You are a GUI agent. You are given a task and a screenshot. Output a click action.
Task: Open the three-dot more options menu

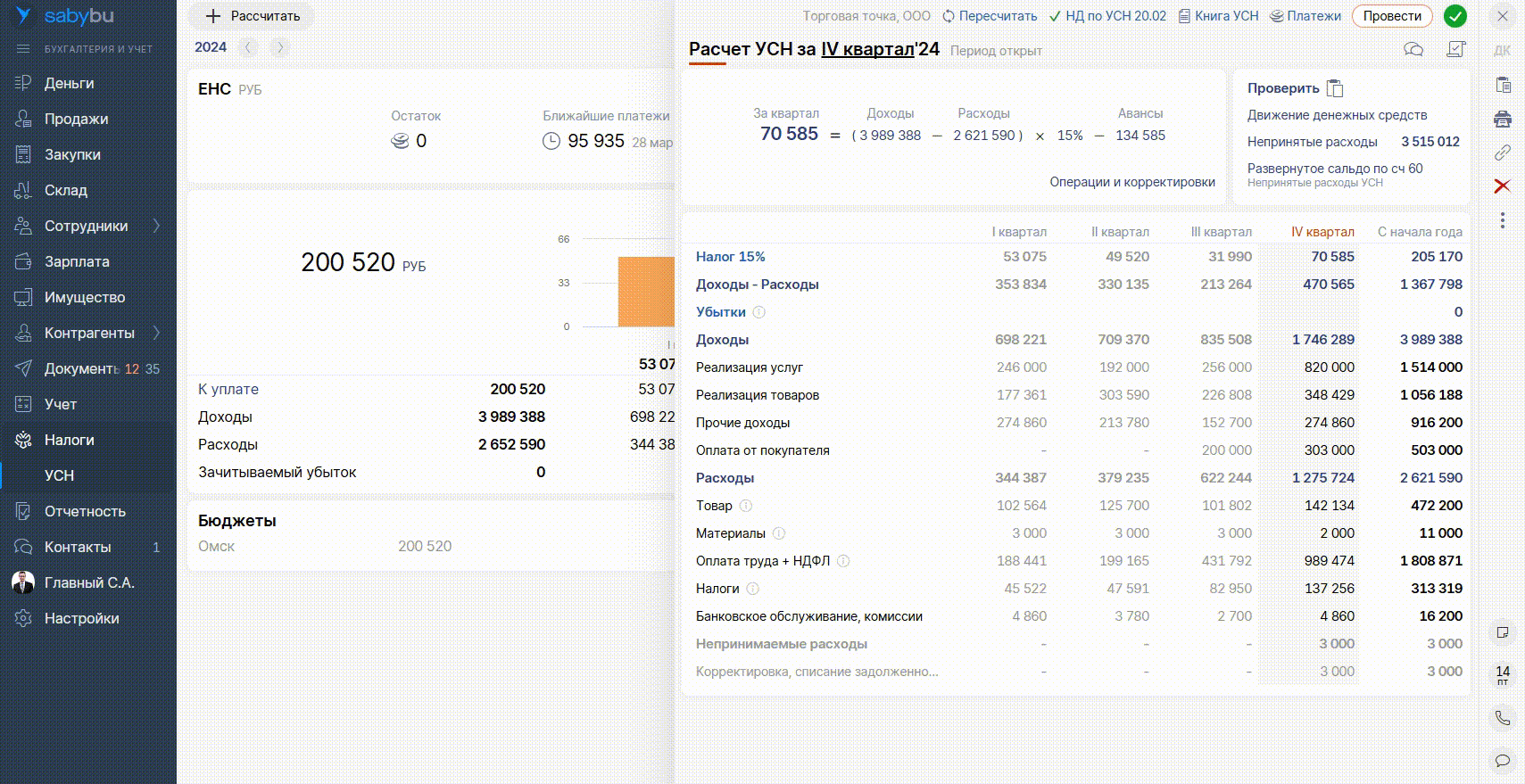[x=1503, y=220]
